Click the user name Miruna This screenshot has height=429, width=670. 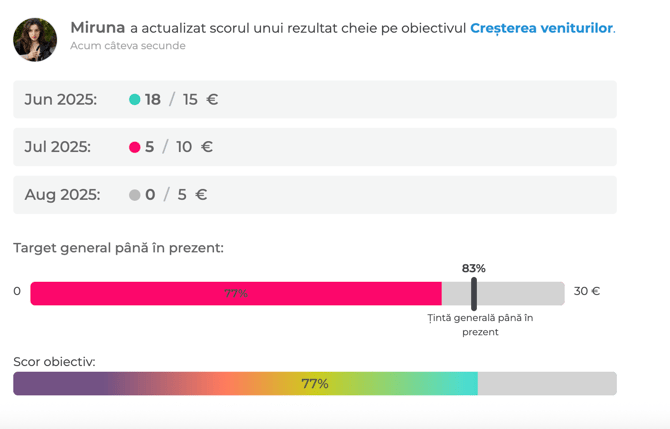(x=97, y=28)
